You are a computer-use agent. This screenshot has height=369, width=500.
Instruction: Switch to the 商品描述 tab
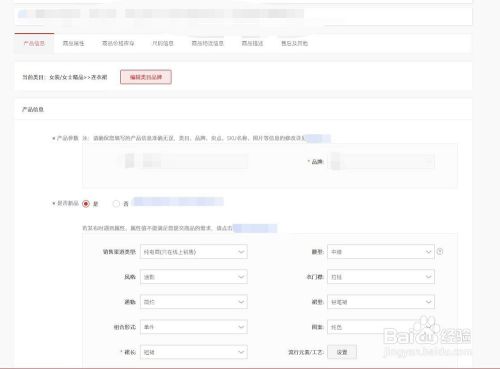click(x=252, y=43)
